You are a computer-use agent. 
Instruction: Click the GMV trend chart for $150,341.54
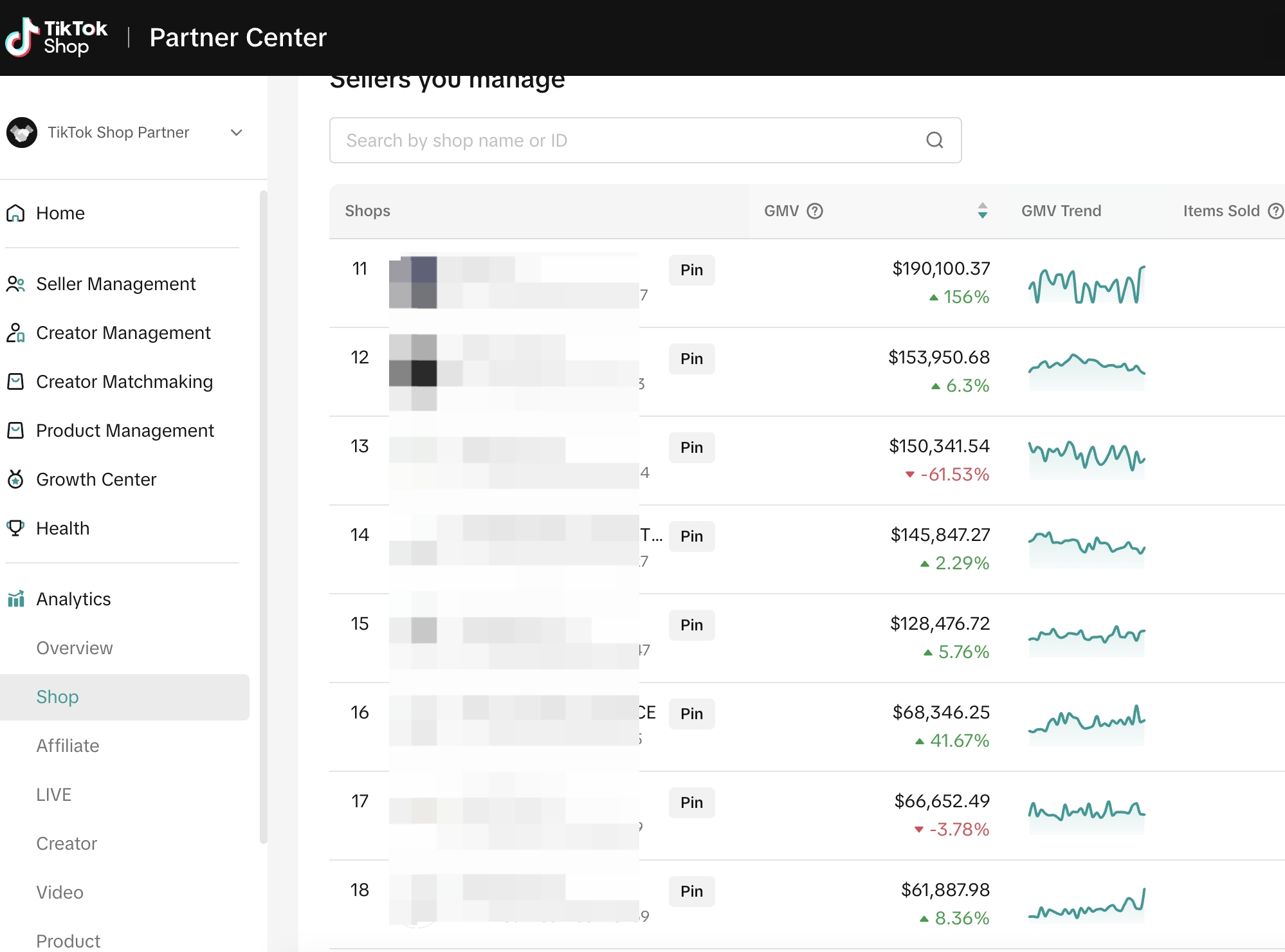[1086, 459]
